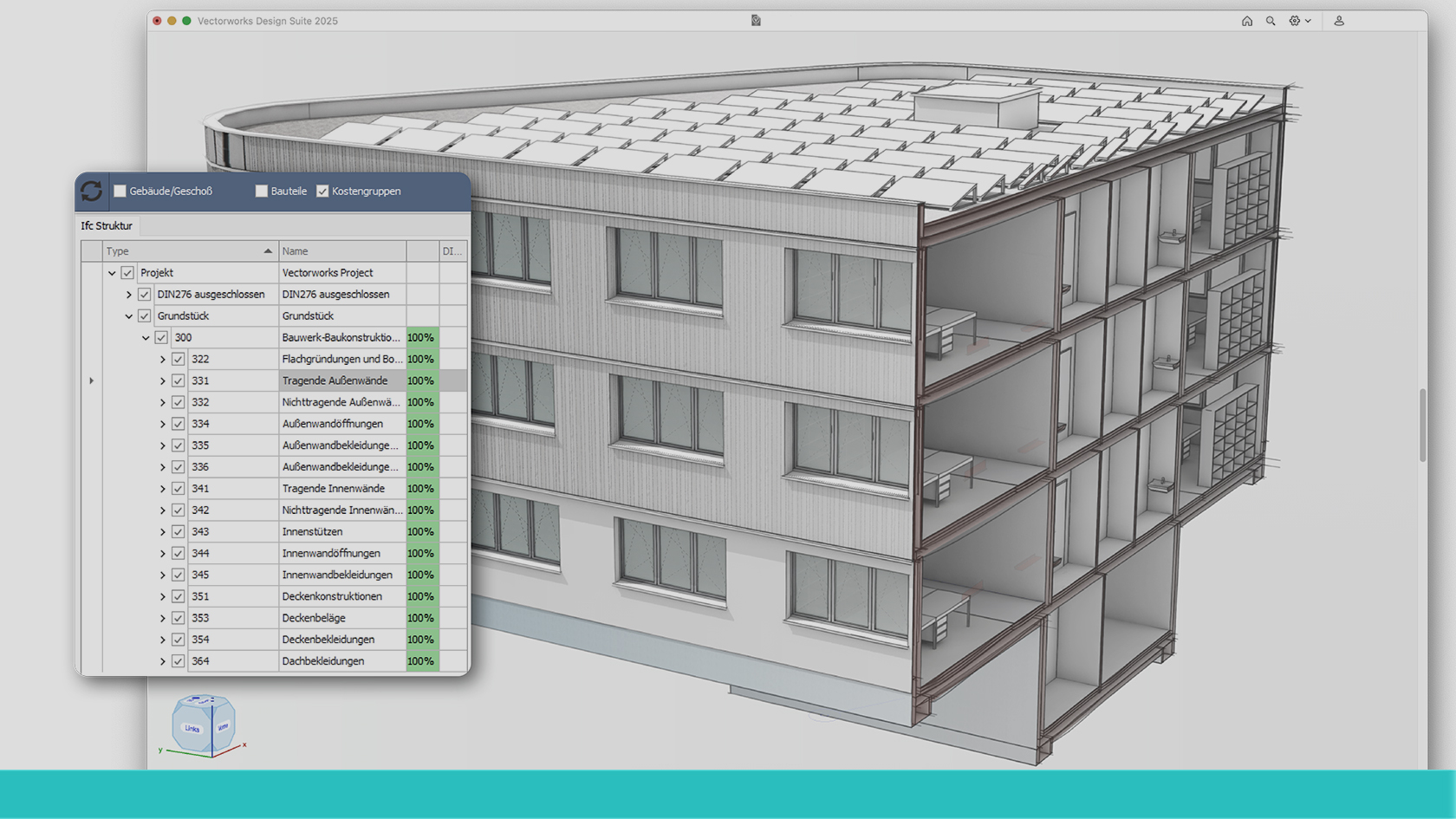Uncheck the Projekt row checkbox

[x=127, y=273]
